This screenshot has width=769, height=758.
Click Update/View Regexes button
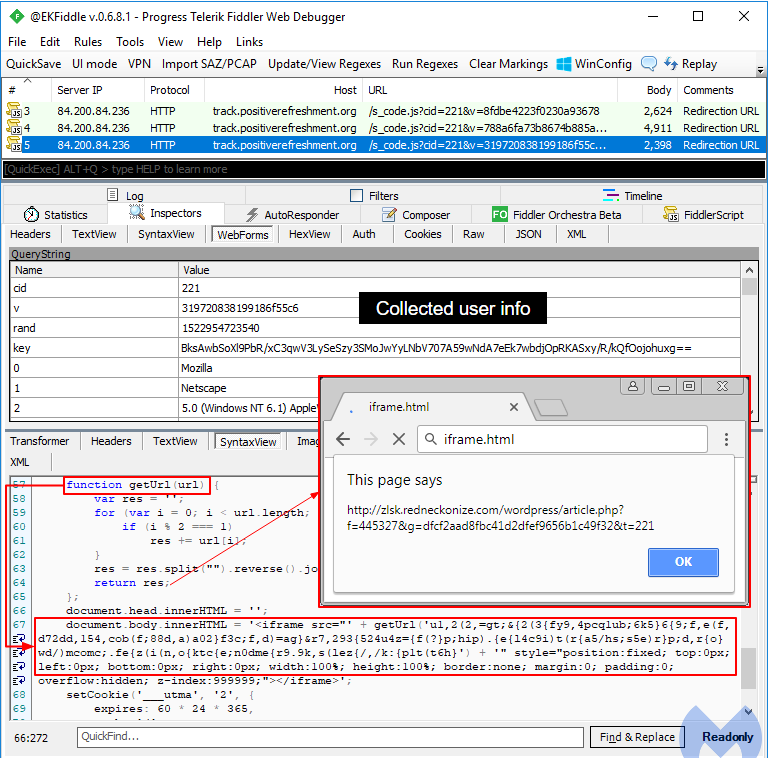point(324,64)
